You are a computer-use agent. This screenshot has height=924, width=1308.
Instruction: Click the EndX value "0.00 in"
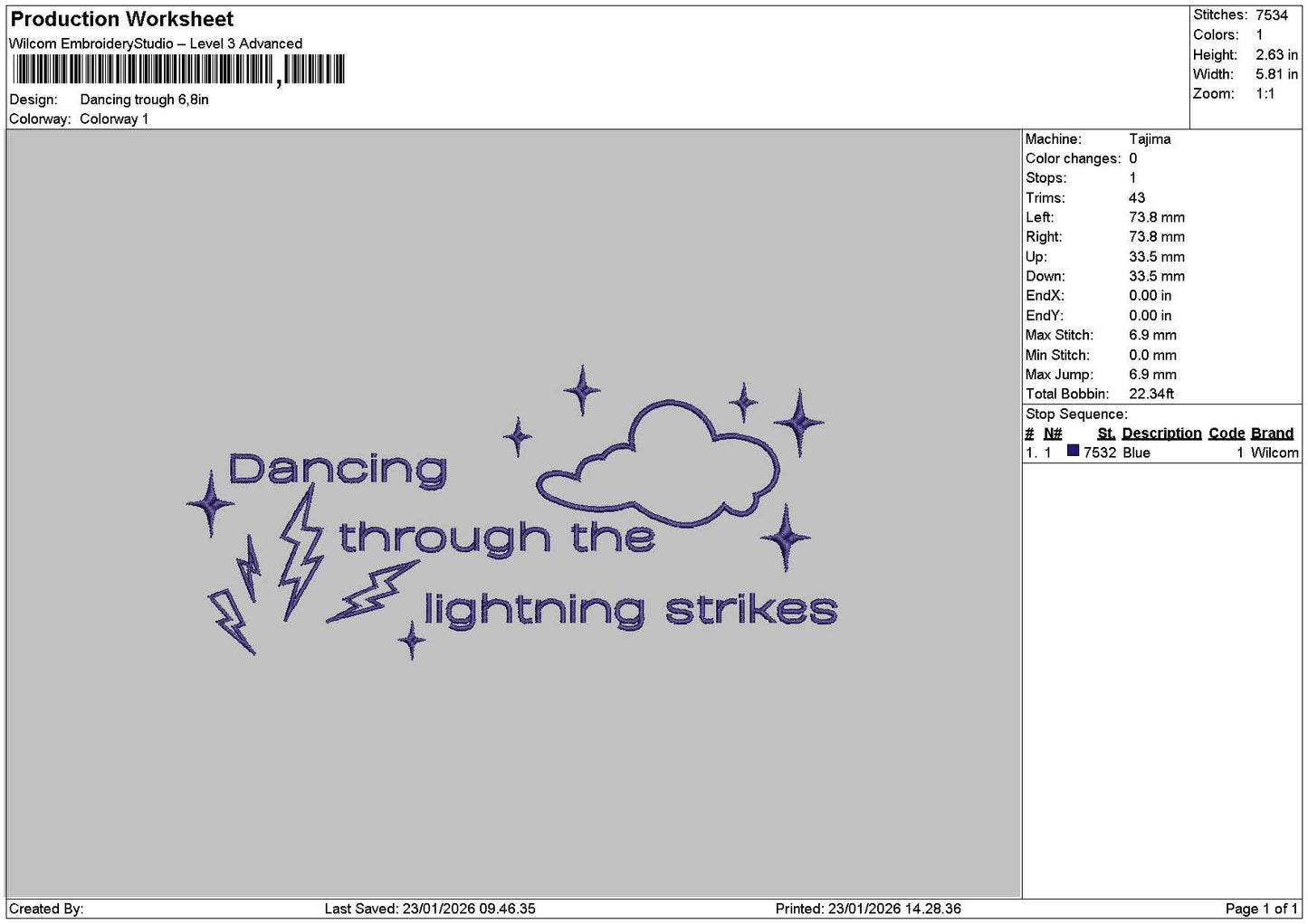(1150, 295)
